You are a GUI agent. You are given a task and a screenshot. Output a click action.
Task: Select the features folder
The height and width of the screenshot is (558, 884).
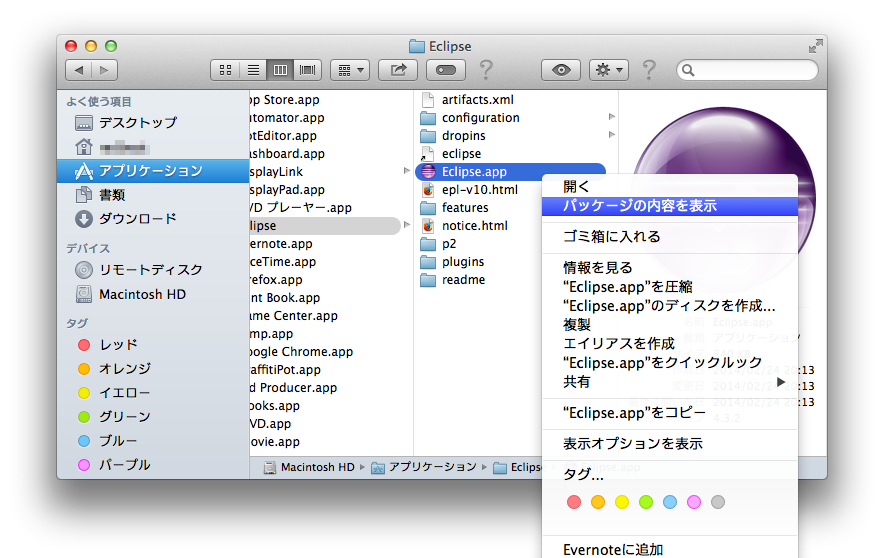tap(465, 208)
